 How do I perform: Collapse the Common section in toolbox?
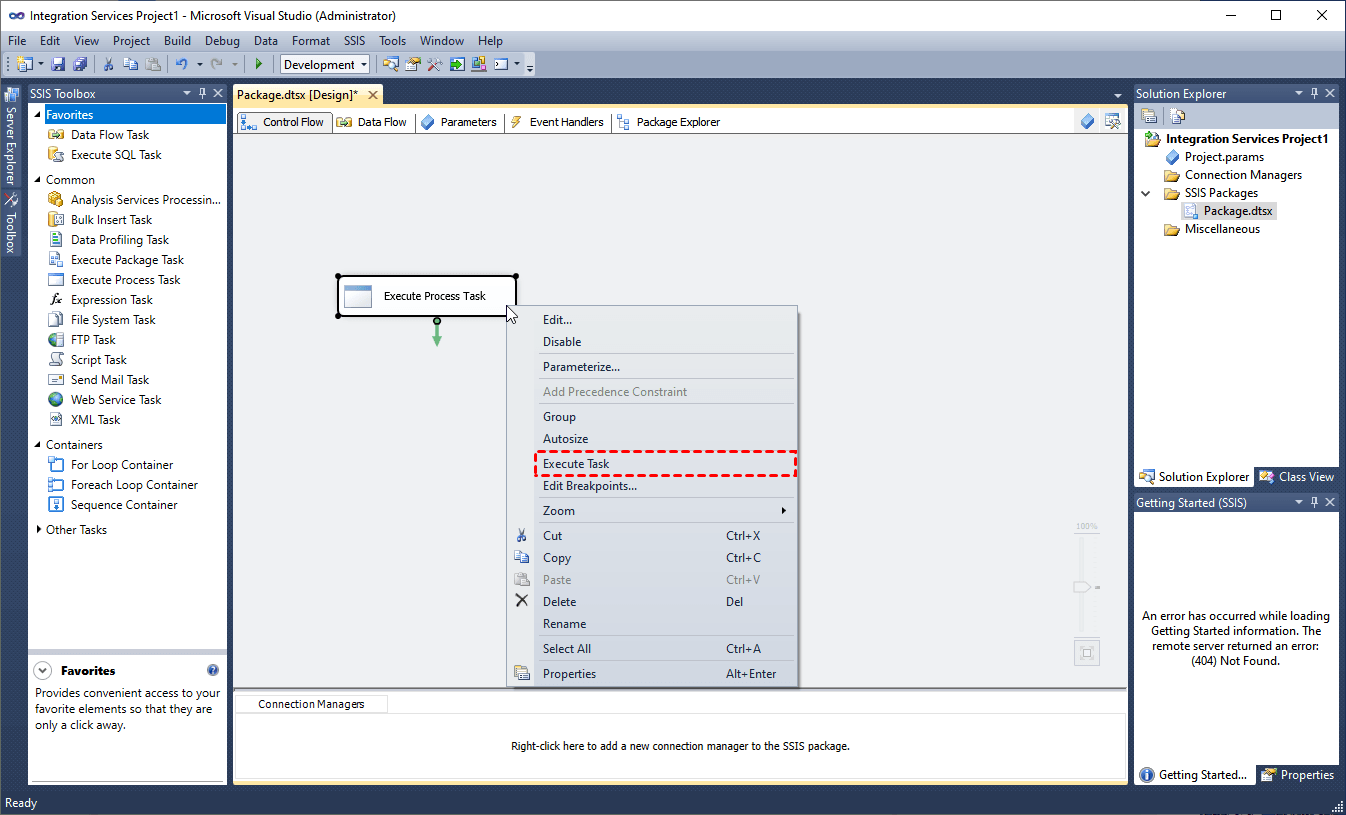(39, 180)
